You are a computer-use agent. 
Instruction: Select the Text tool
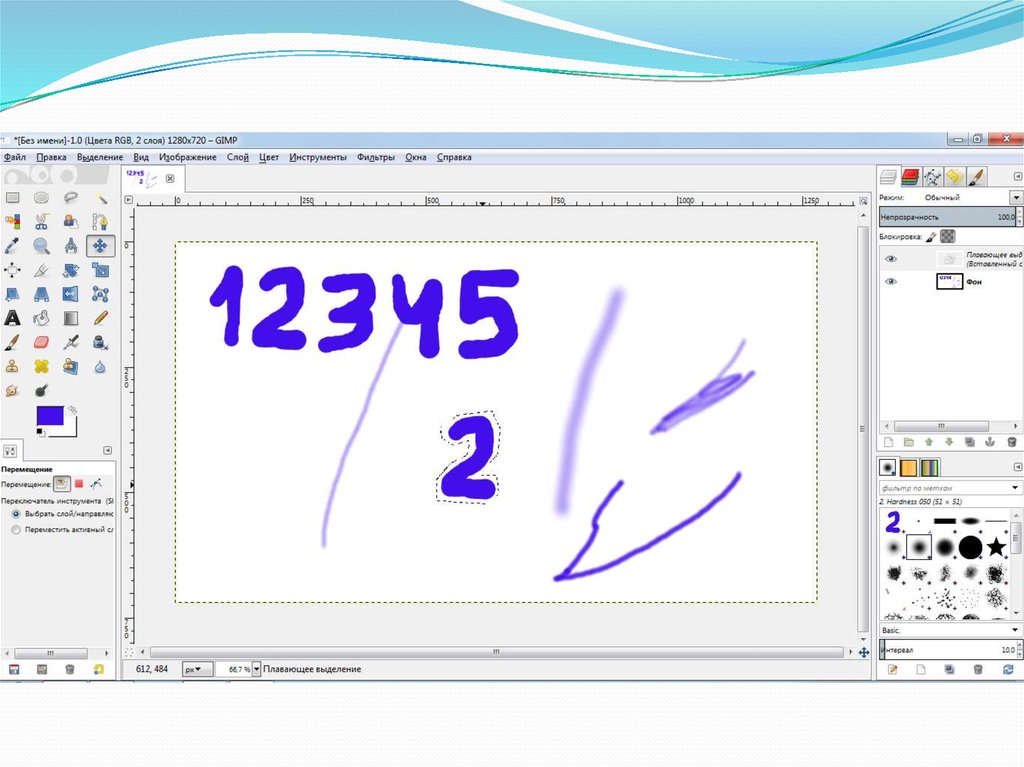[12, 319]
